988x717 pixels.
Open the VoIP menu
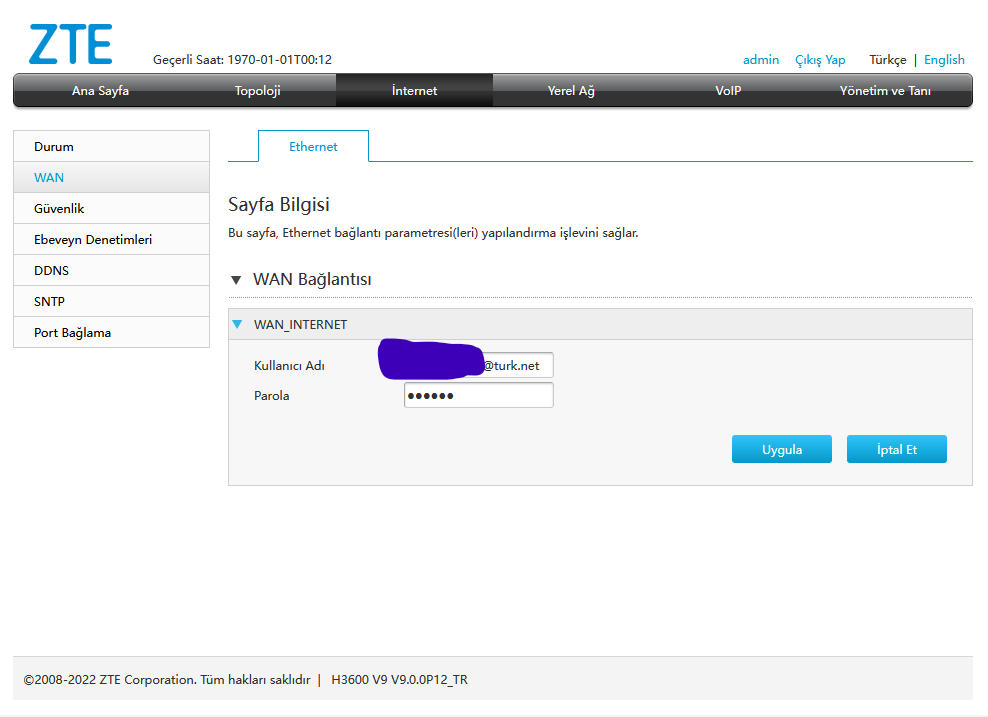[x=728, y=91]
